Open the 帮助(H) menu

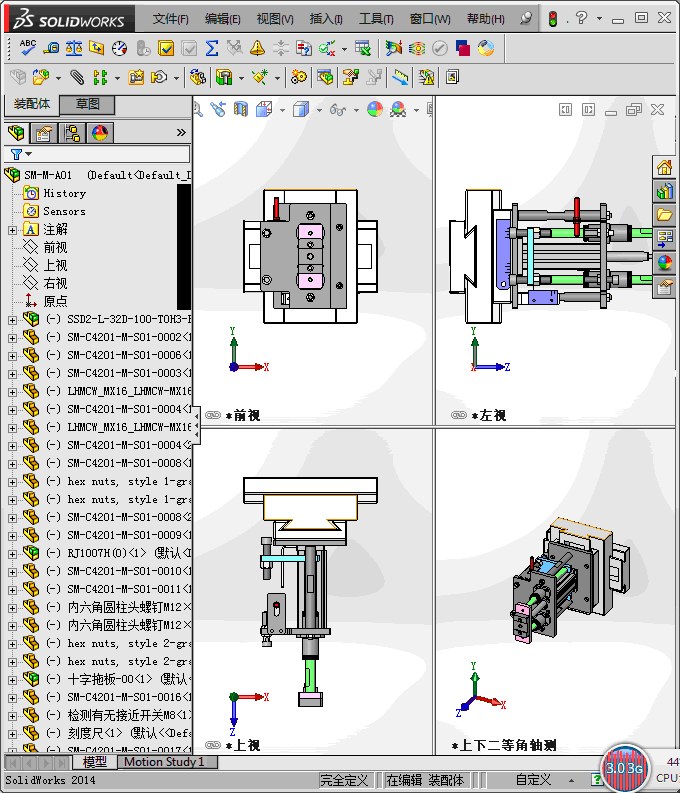[485, 19]
